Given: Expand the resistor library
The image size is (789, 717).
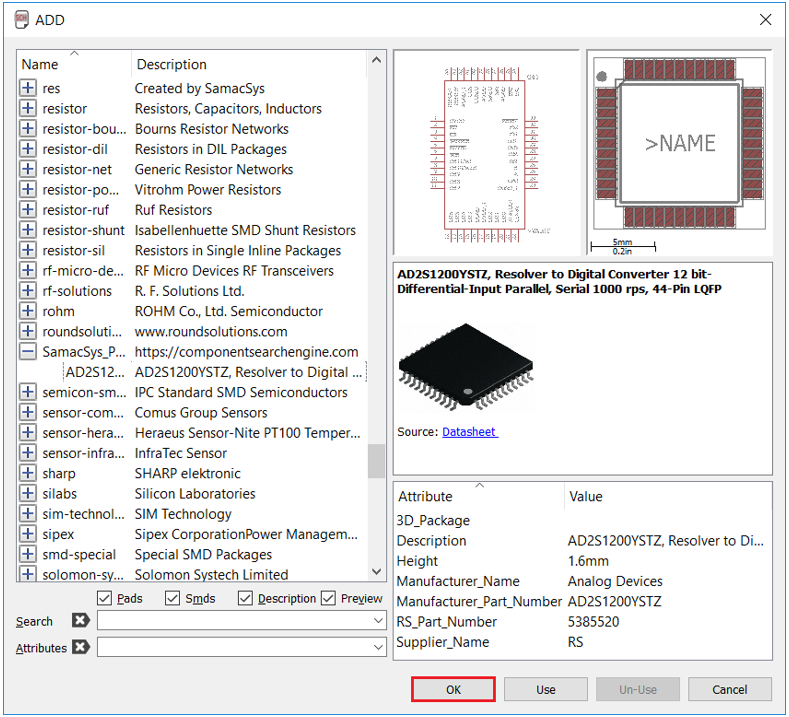Looking at the screenshot, I should [28, 108].
